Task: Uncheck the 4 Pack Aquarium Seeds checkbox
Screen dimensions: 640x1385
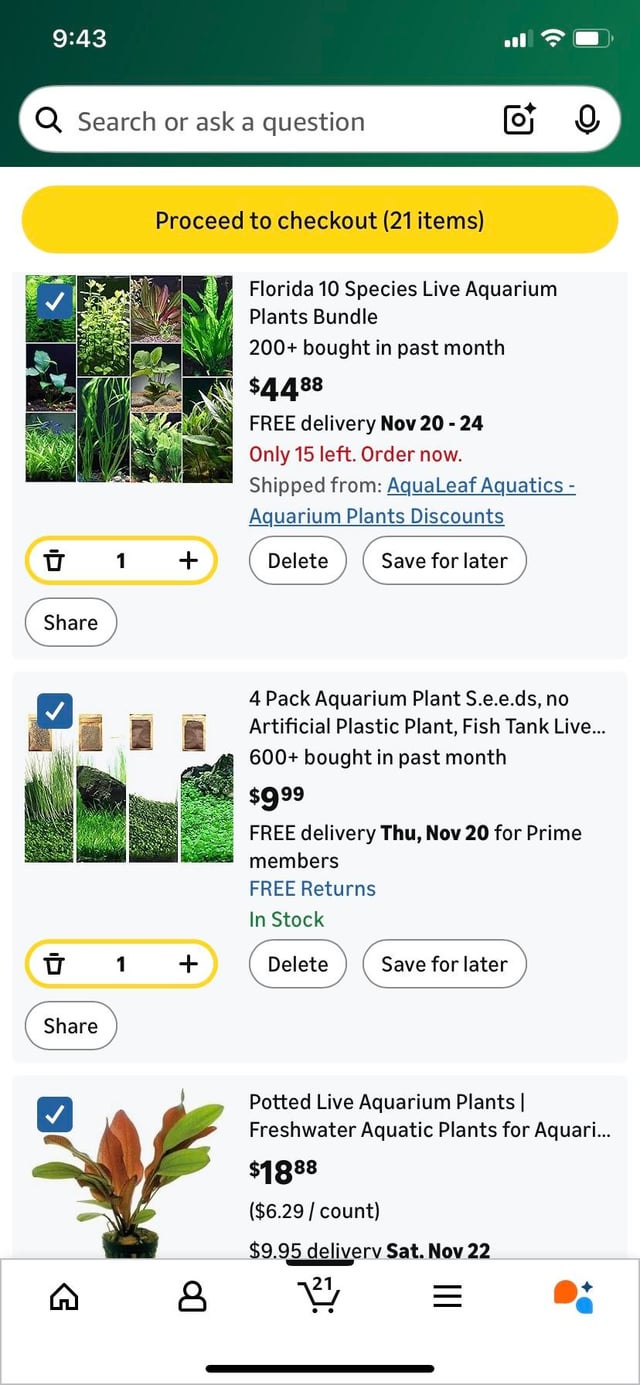Action: 55,710
